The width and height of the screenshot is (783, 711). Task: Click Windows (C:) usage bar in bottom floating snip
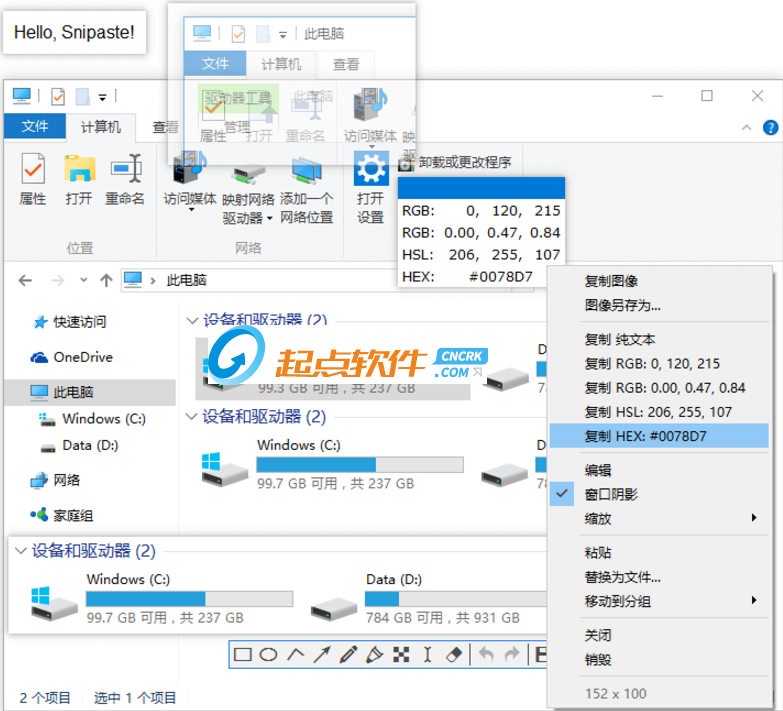coord(189,599)
